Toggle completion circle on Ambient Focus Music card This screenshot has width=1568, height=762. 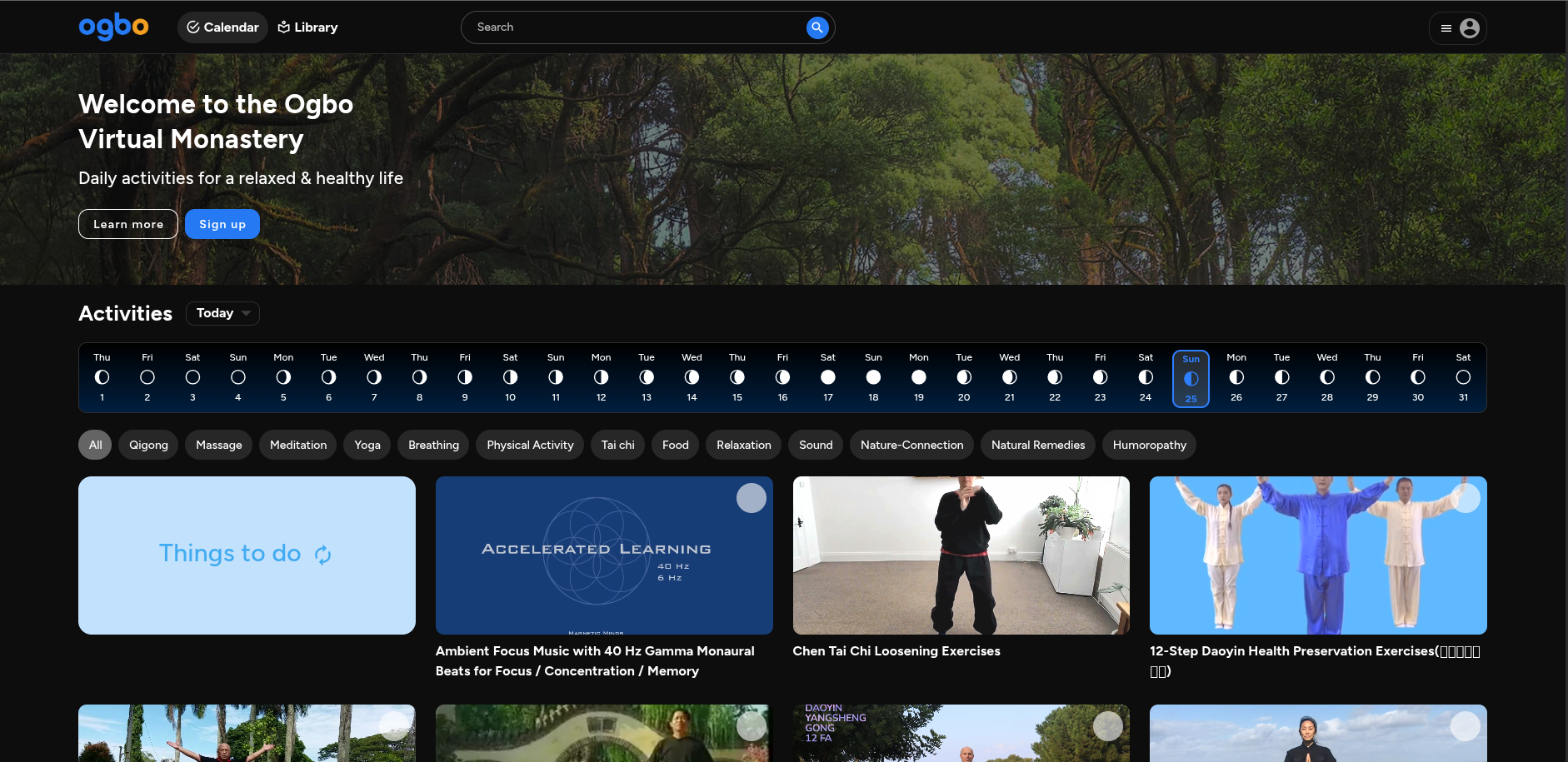[751, 498]
